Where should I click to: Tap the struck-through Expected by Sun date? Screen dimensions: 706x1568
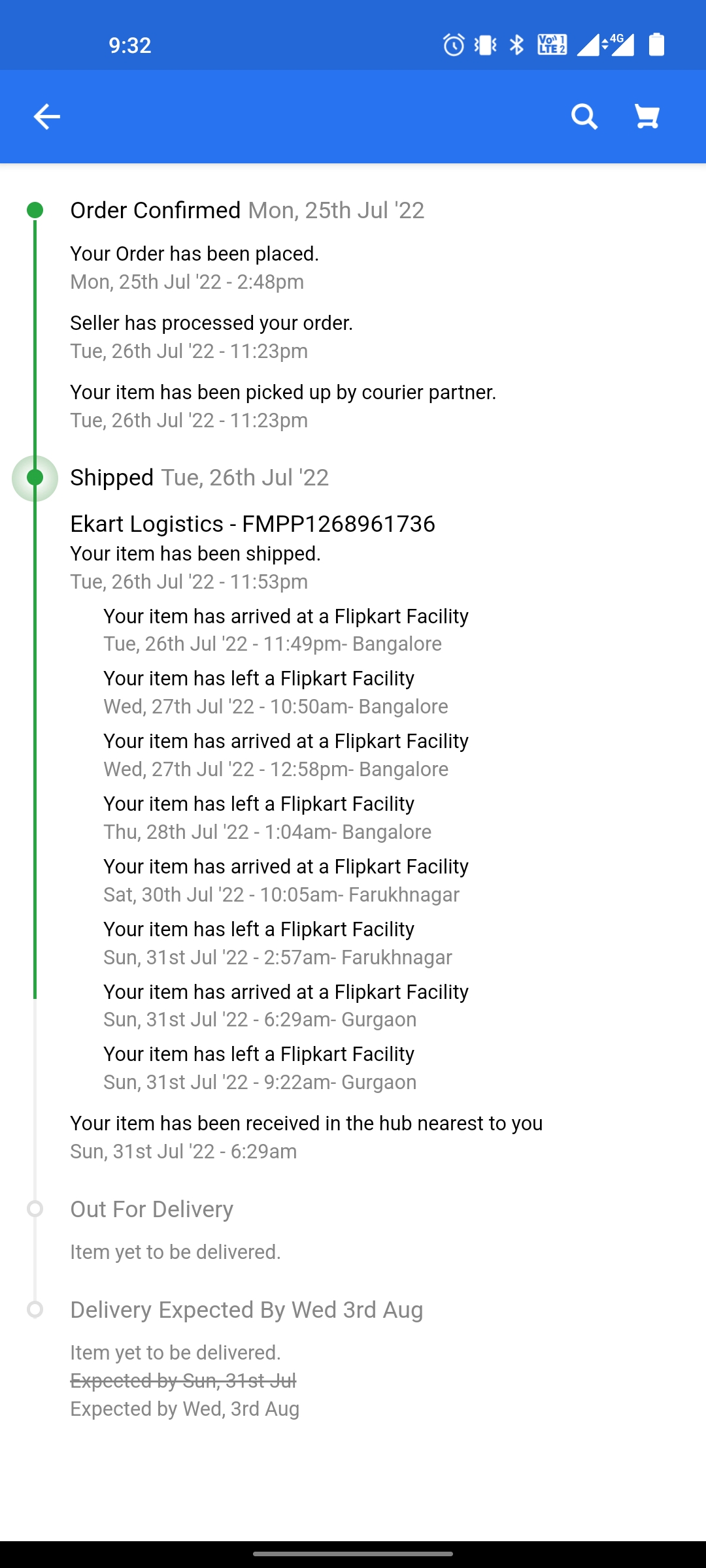point(183,1380)
